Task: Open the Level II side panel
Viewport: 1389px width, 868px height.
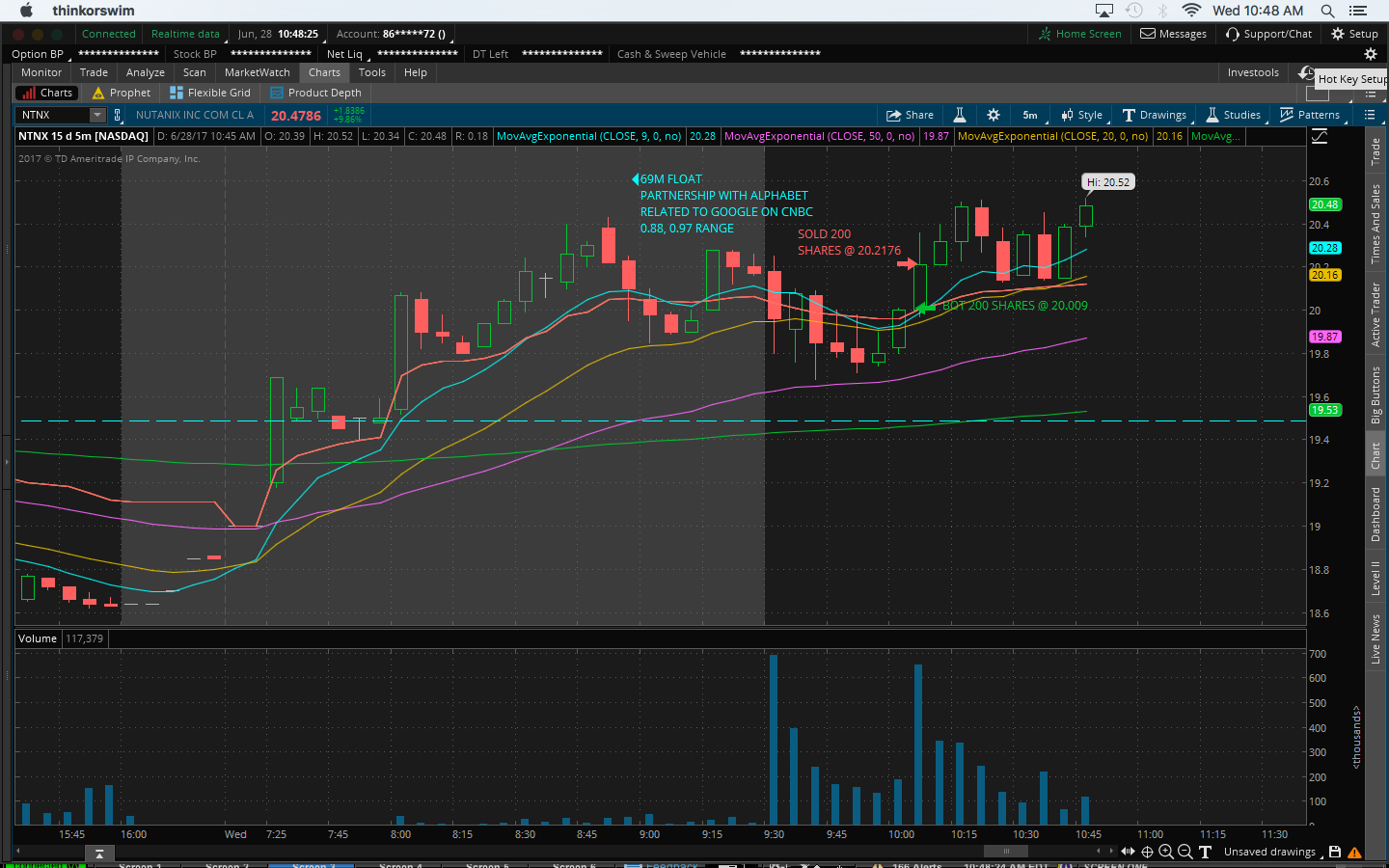Action: coord(1375,578)
